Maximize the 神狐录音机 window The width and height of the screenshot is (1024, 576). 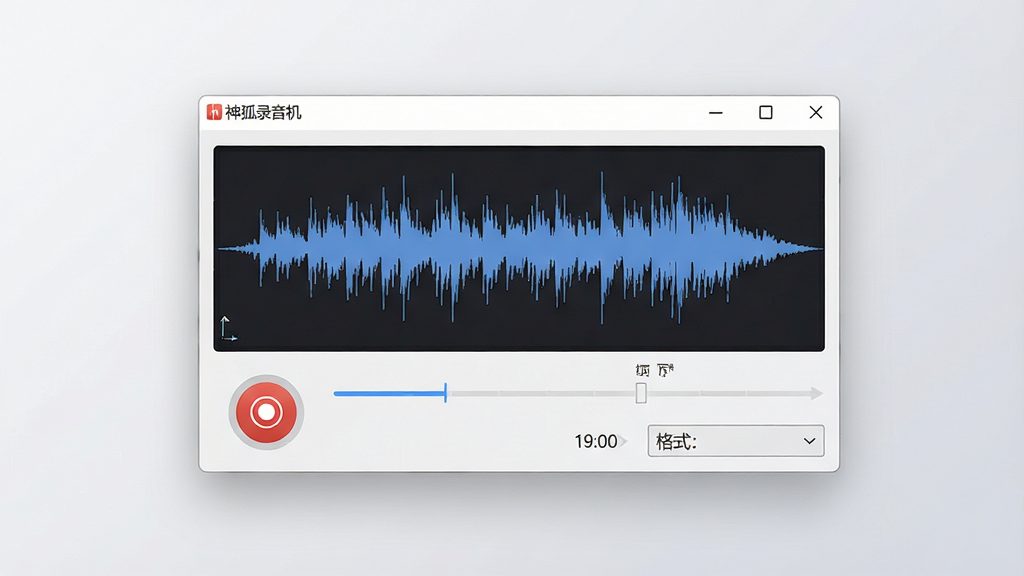[766, 112]
